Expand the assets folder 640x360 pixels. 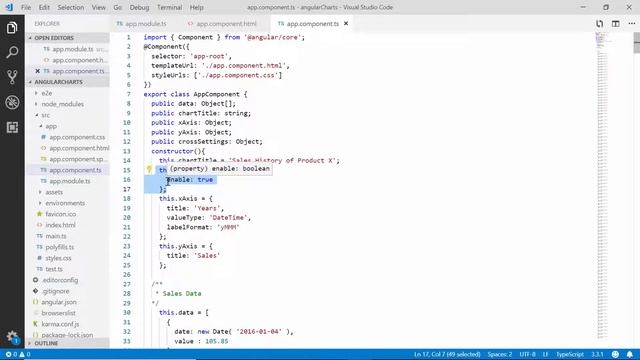coord(67,192)
